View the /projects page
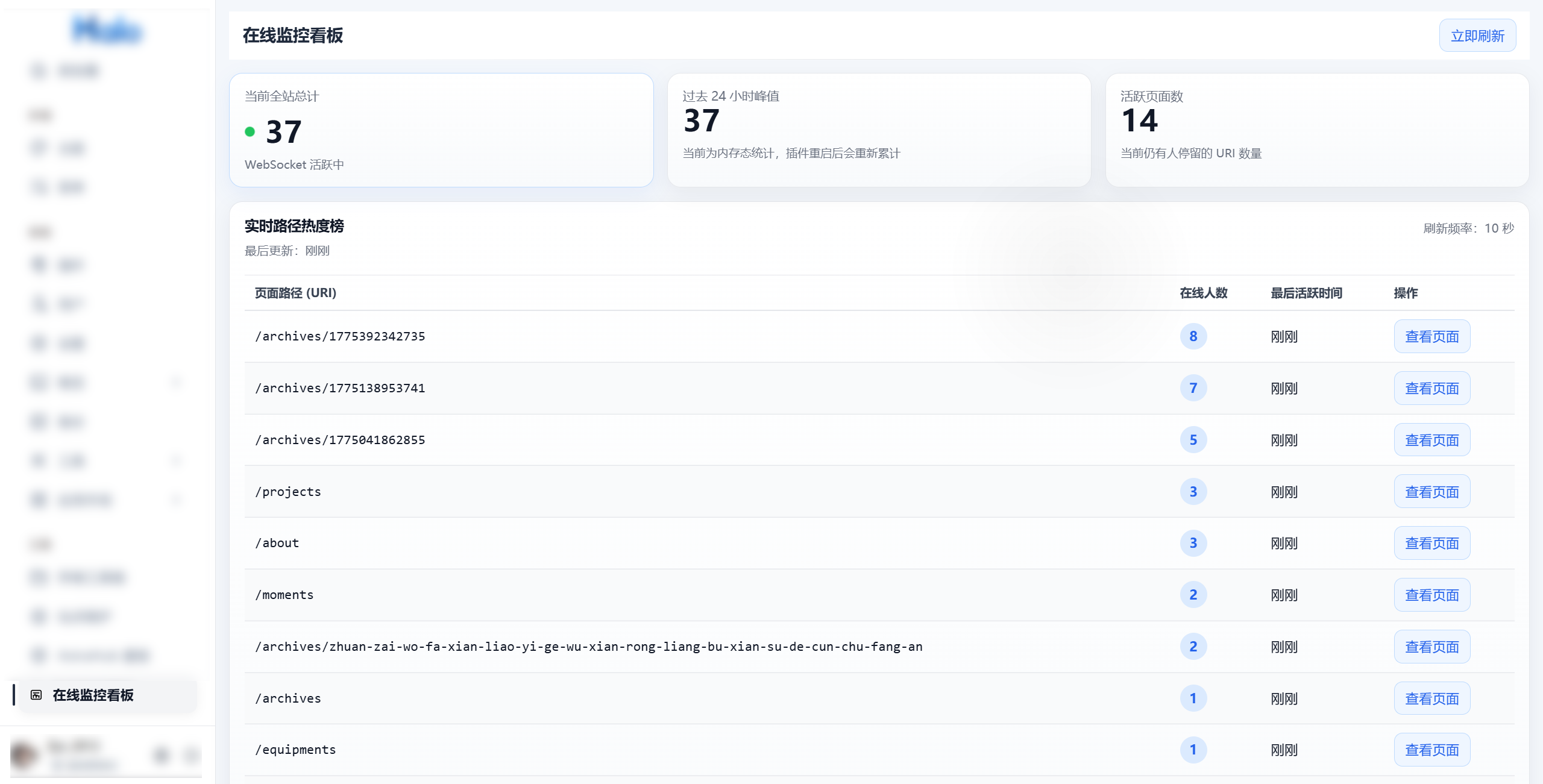The width and height of the screenshot is (1543, 784). point(1431,492)
